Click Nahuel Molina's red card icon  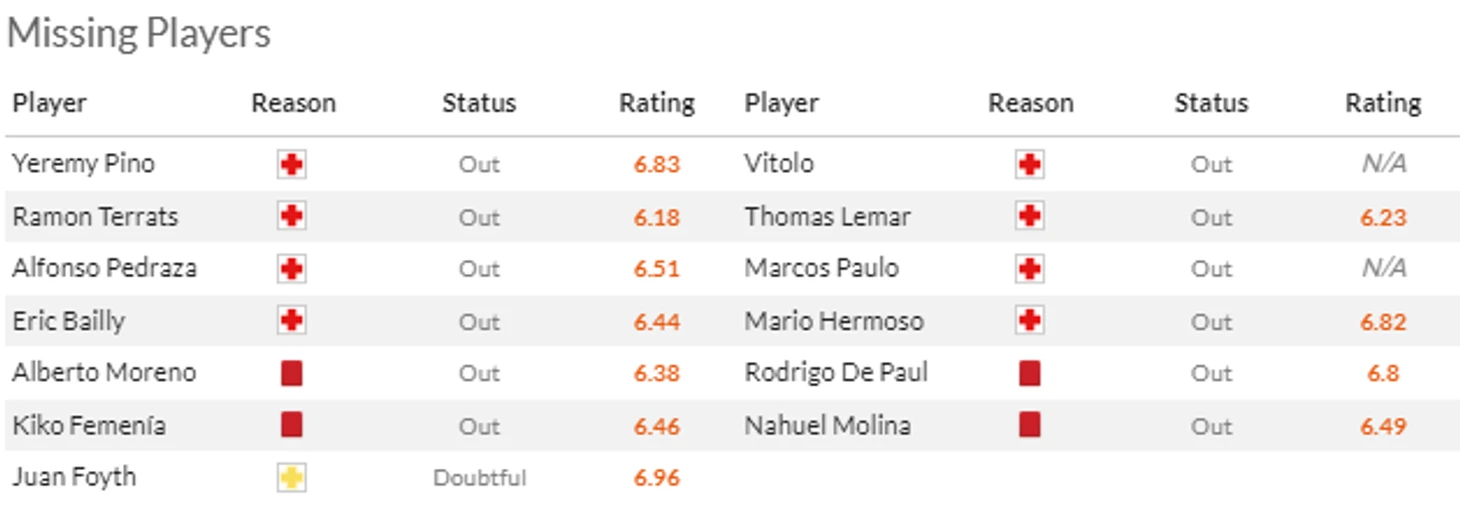click(x=1030, y=425)
